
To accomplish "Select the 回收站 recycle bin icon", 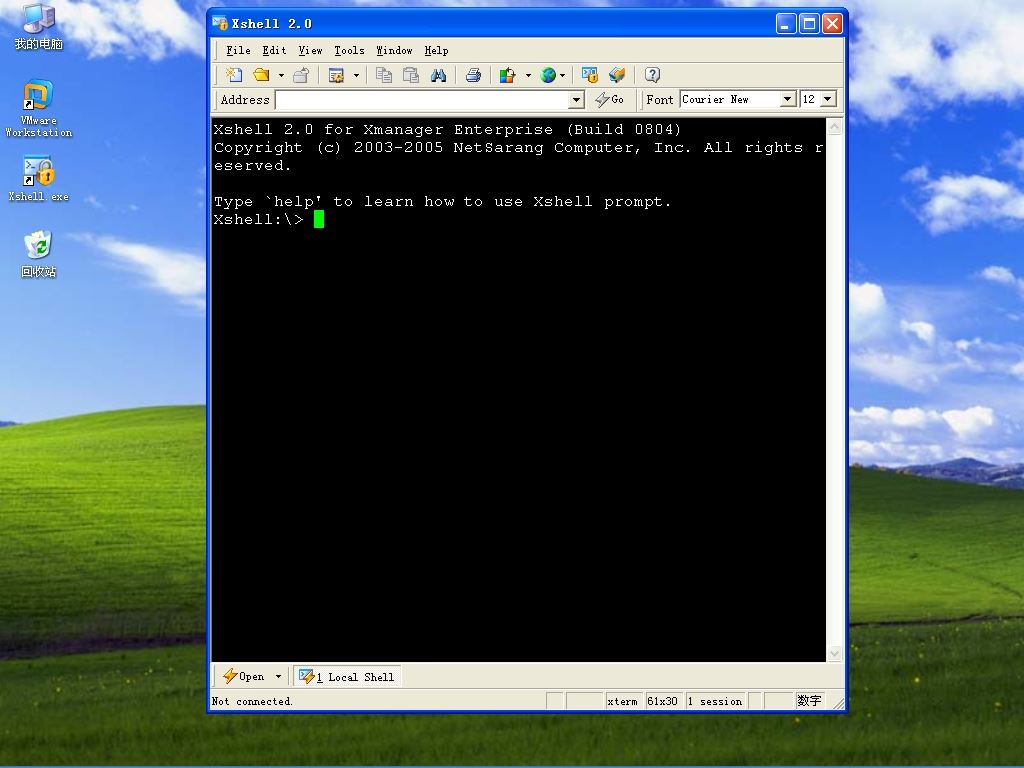I will (39, 254).
